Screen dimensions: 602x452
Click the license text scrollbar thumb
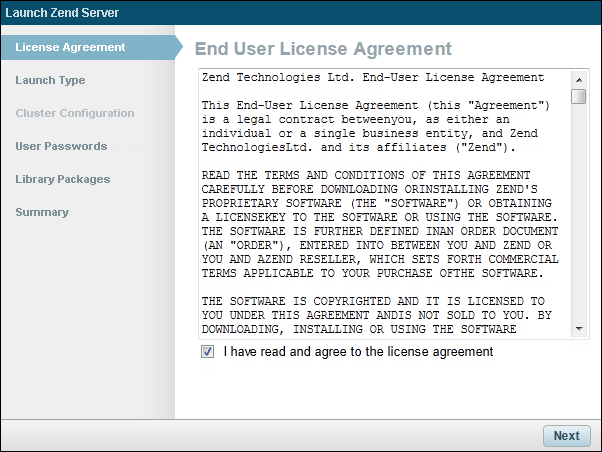[x=579, y=96]
